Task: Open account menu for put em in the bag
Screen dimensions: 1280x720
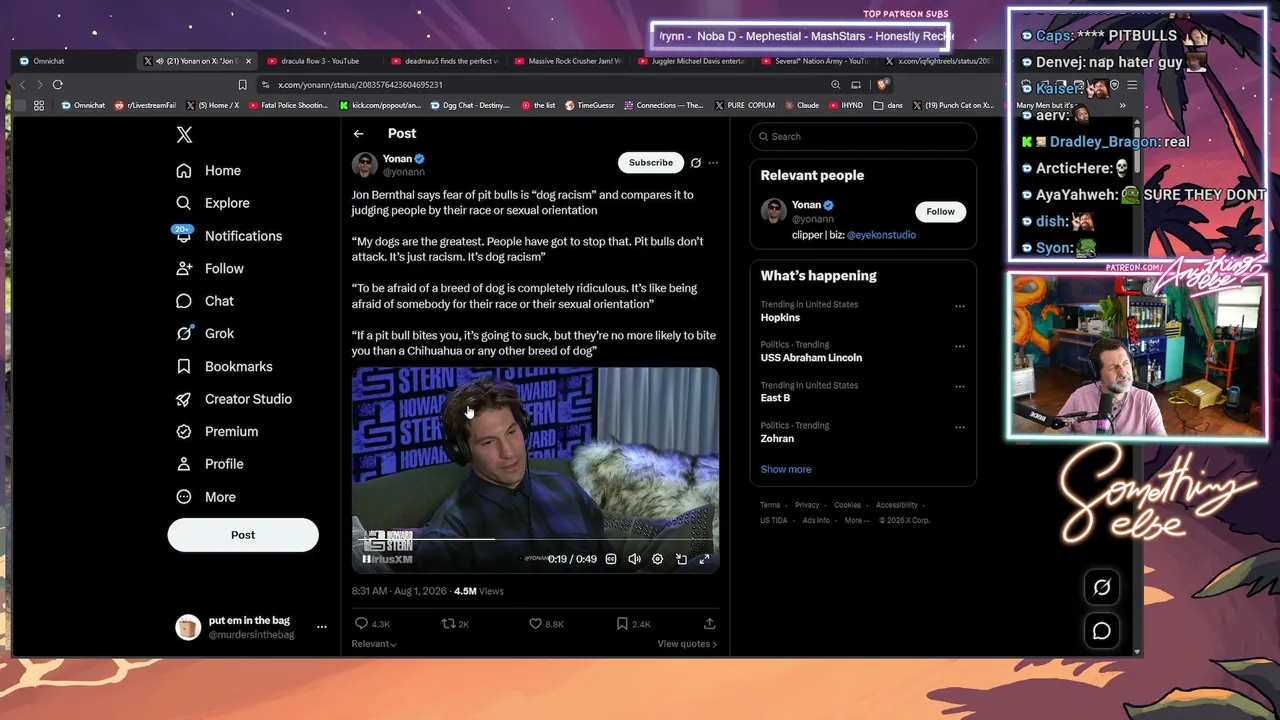Action: [322, 627]
